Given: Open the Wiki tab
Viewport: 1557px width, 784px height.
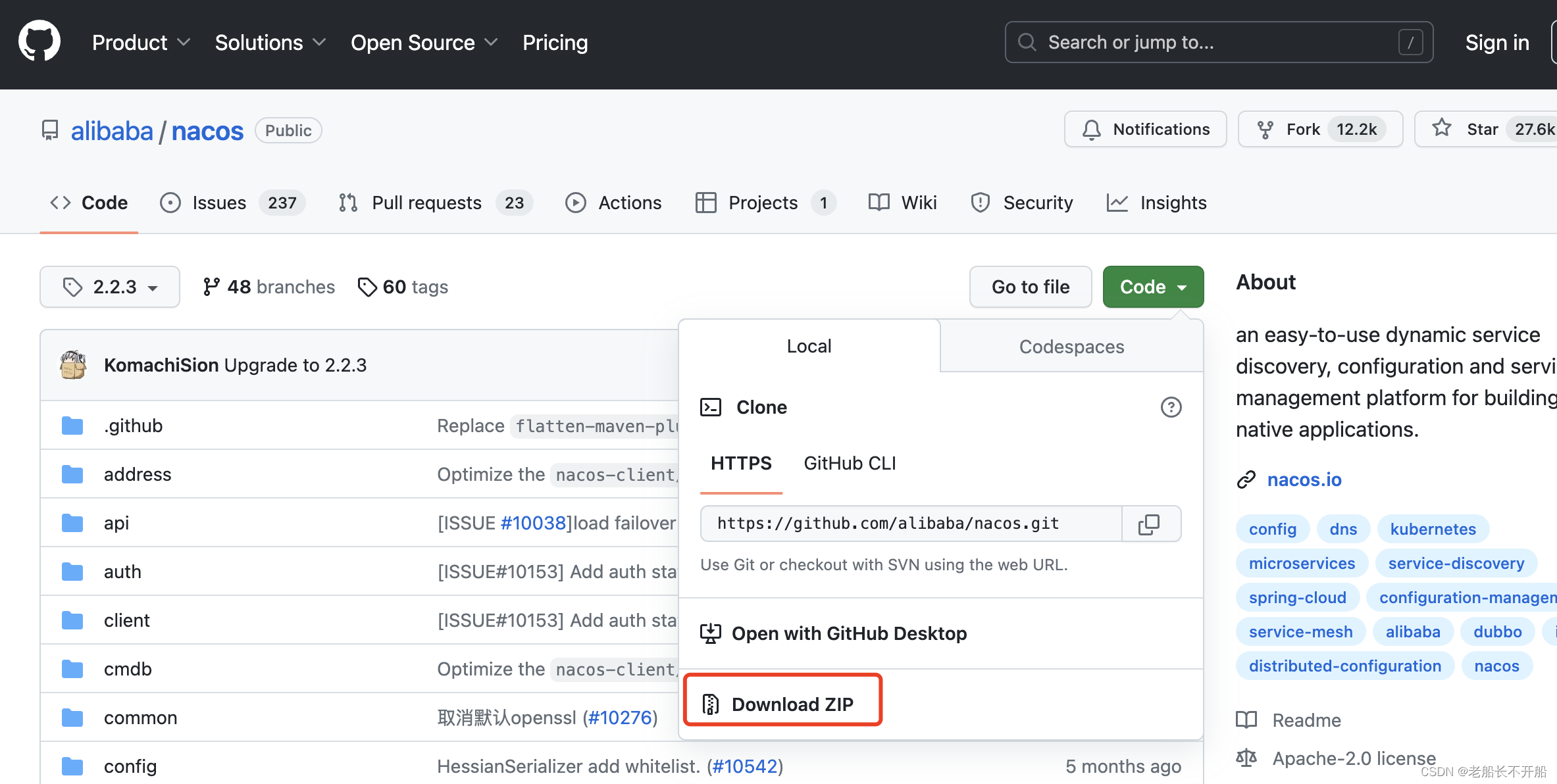Looking at the screenshot, I should coord(902,203).
